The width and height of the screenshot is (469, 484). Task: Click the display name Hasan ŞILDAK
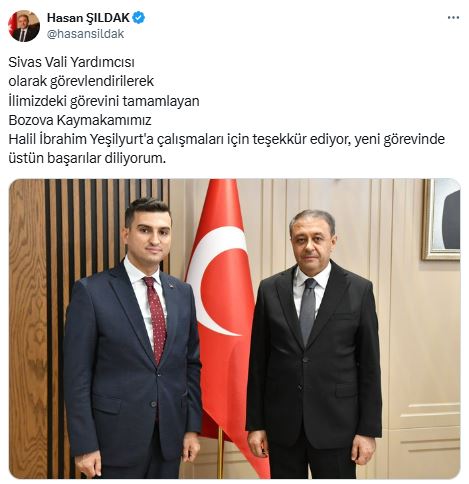pos(88,18)
